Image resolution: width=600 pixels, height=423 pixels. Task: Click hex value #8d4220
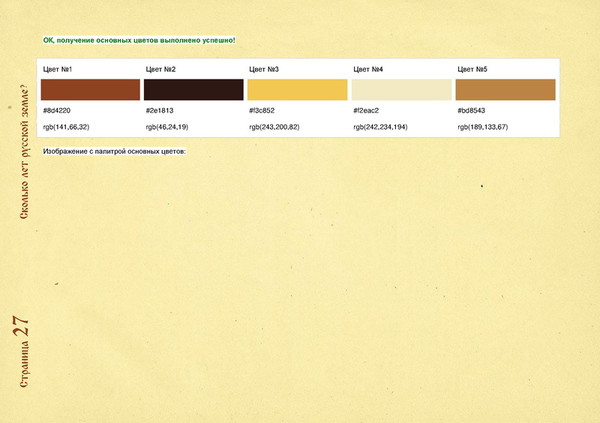coord(57,111)
